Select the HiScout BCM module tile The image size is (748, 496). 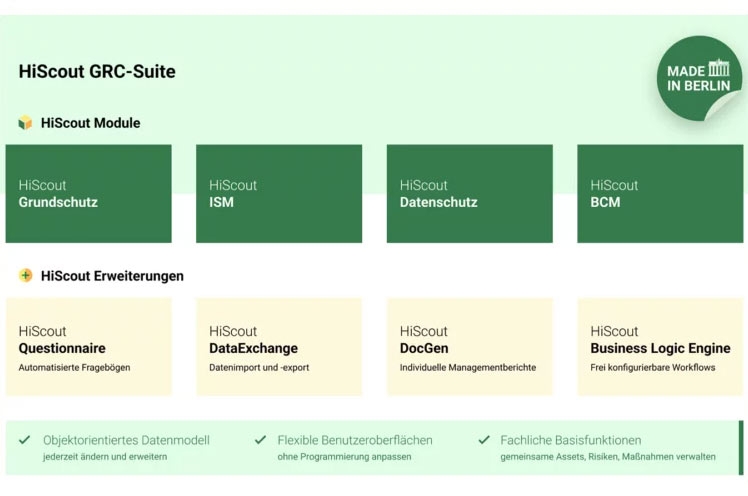coord(660,193)
